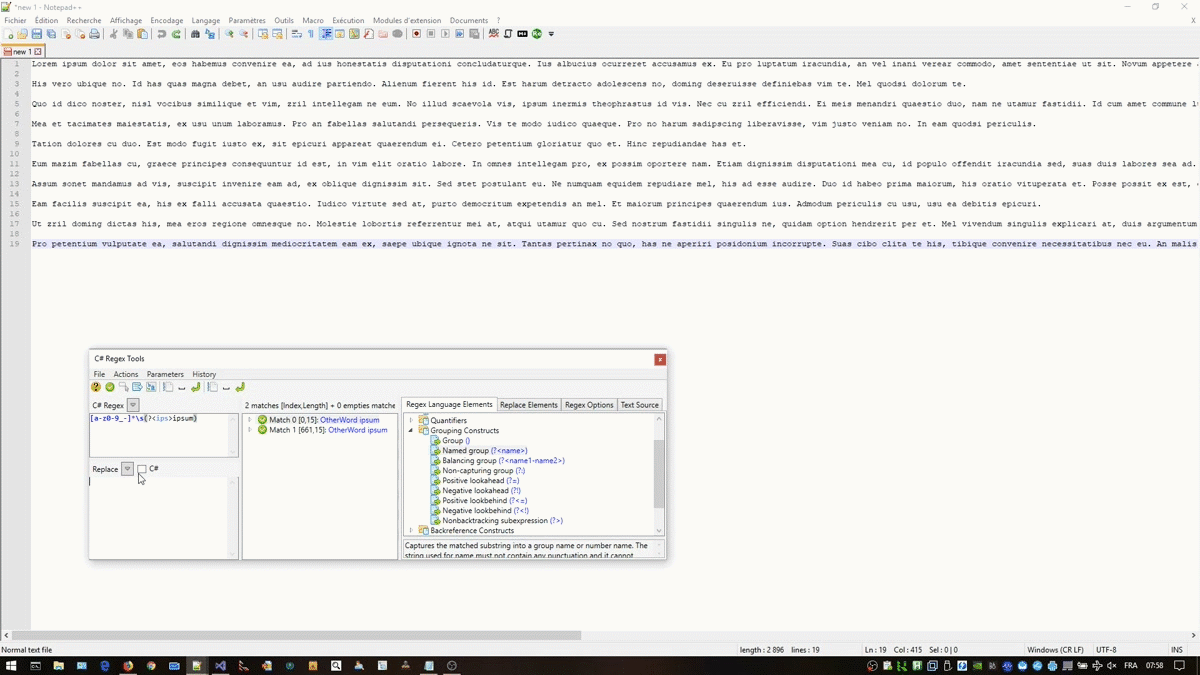Click the green checkmark icon in Regex Tools toolbar

point(110,387)
